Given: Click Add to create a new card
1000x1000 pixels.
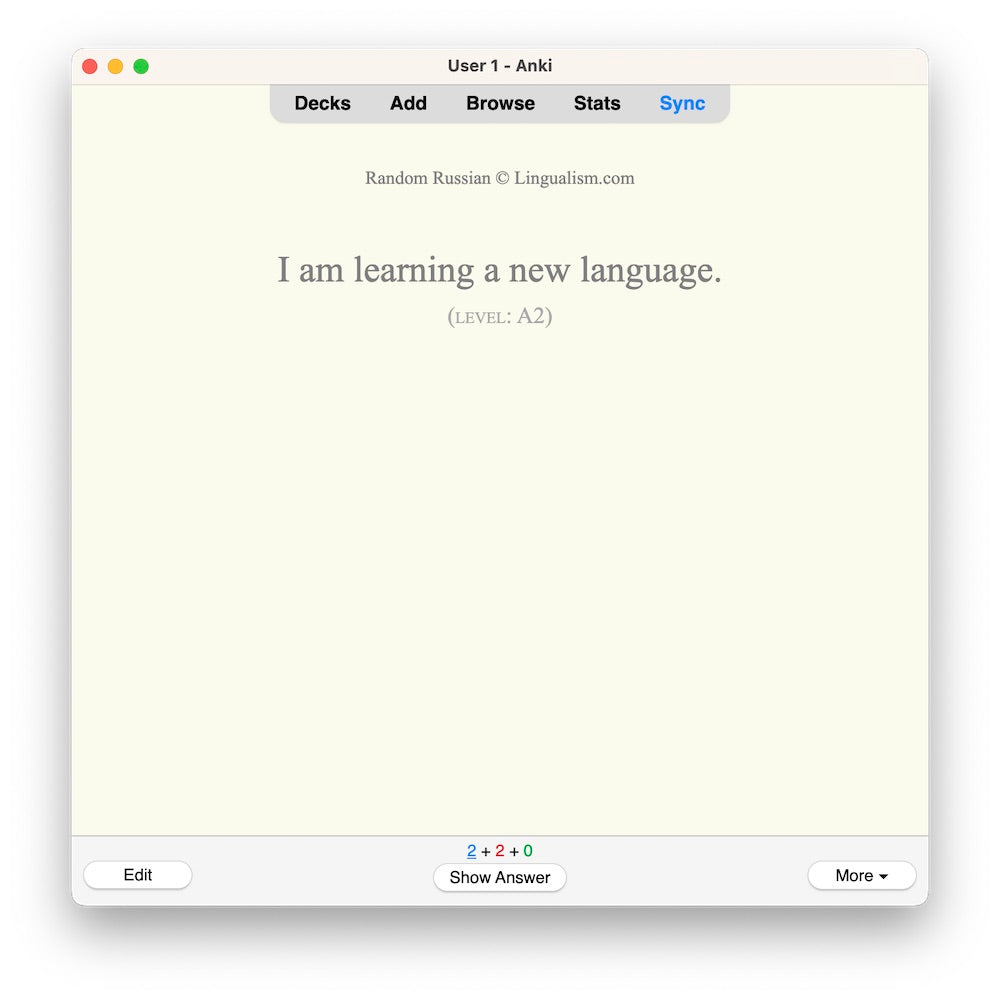Looking at the screenshot, I should click(x=408, y=103).
